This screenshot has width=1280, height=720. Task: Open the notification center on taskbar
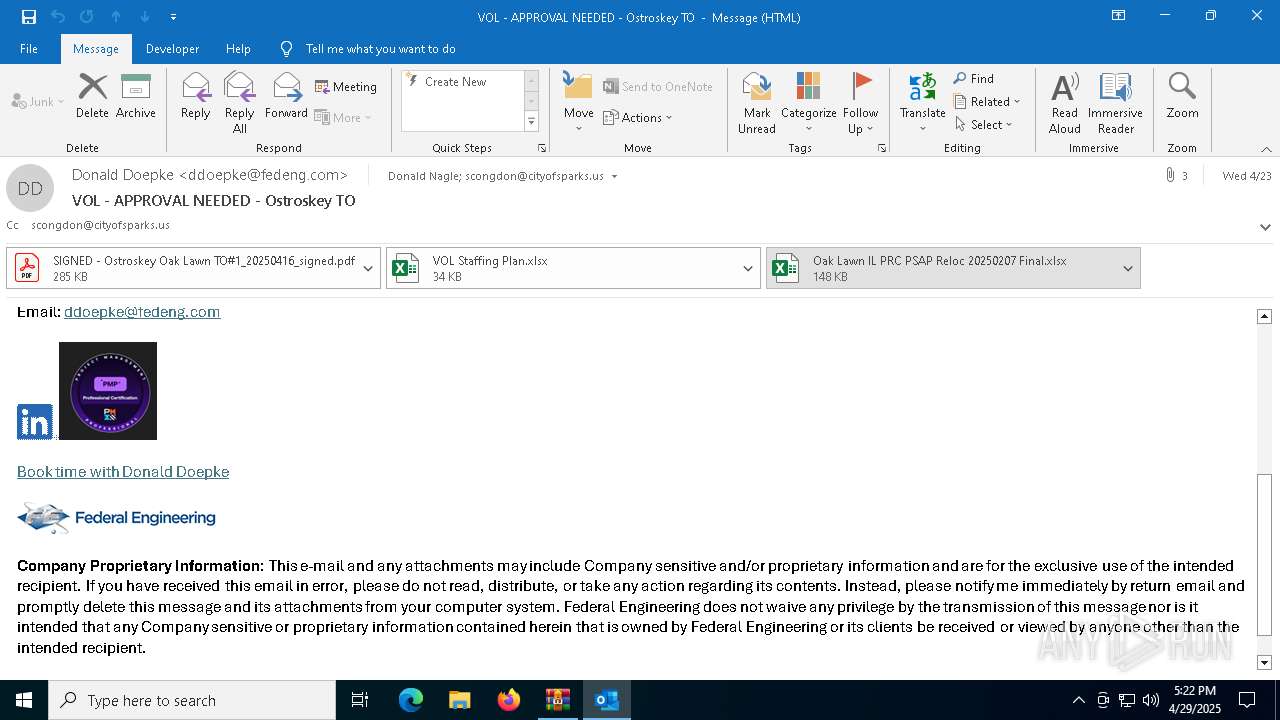1247,700
